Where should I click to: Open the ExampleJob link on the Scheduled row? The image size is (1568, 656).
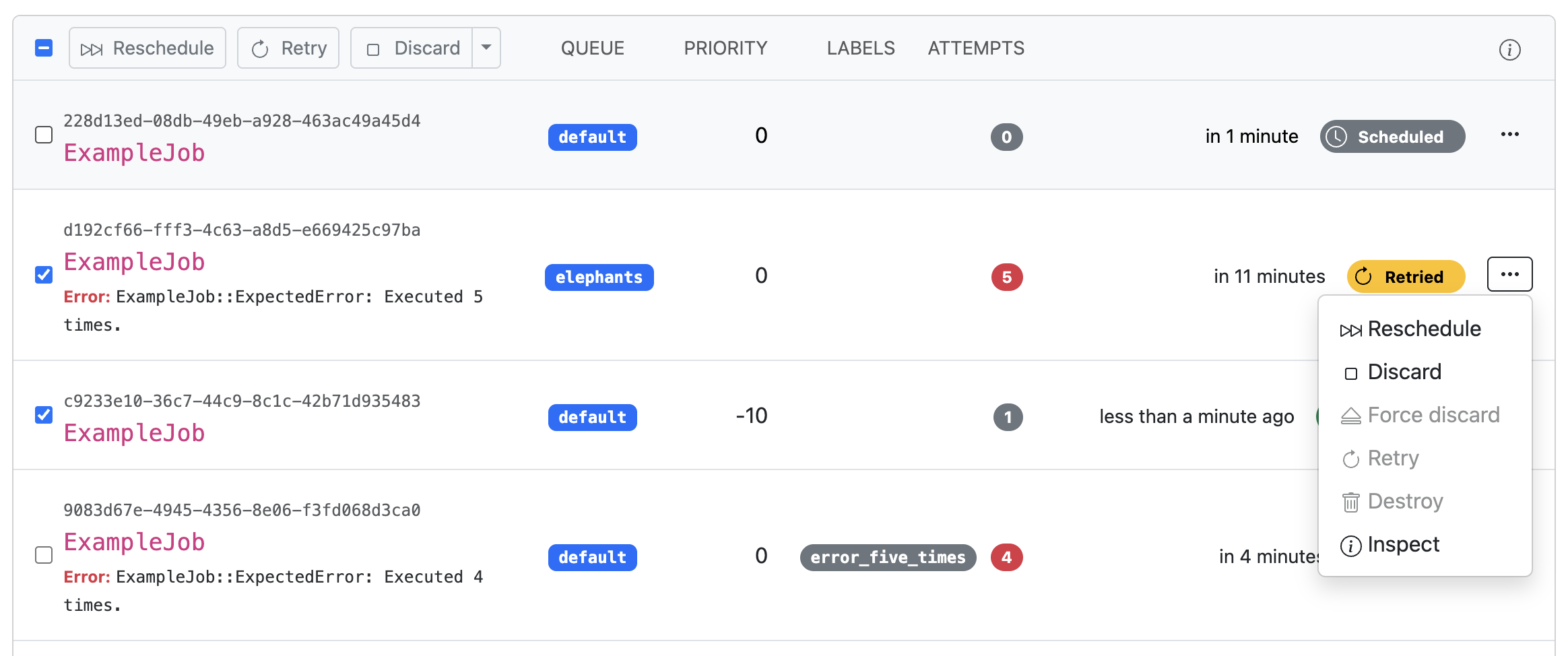click(134, 153)
